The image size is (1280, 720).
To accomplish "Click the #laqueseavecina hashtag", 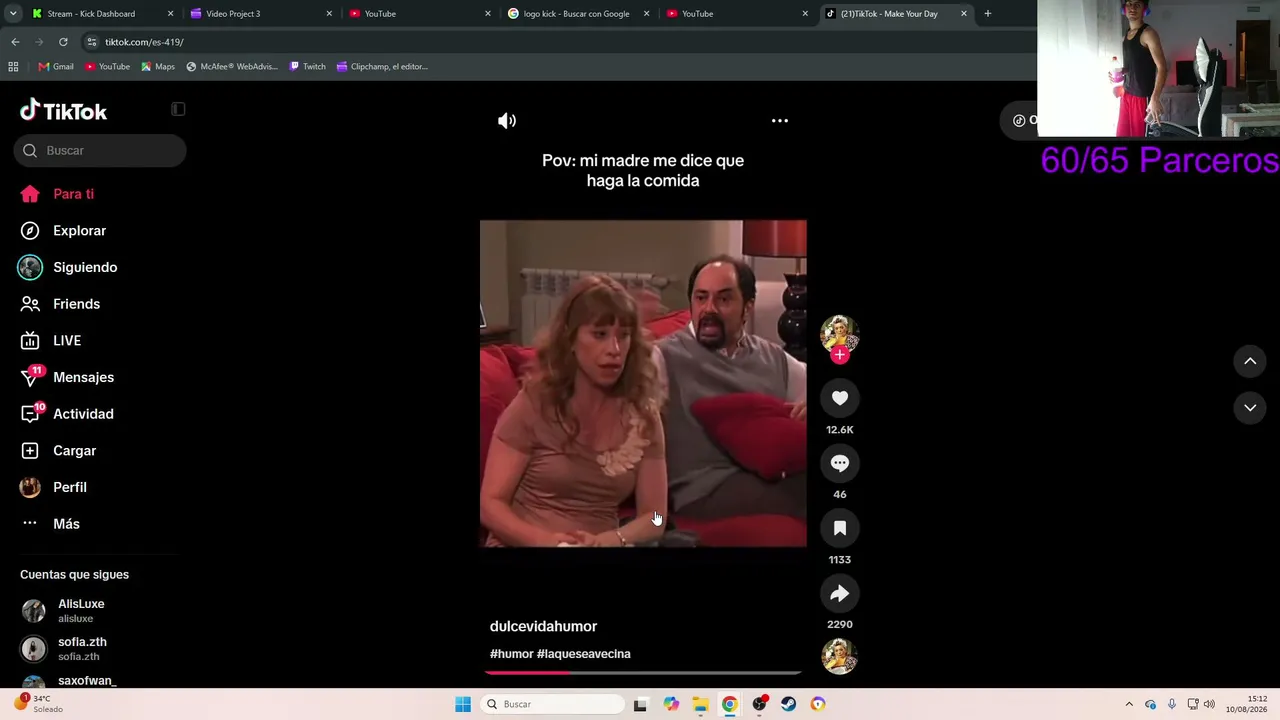I will pyautogui.click(x=584, y=654).
